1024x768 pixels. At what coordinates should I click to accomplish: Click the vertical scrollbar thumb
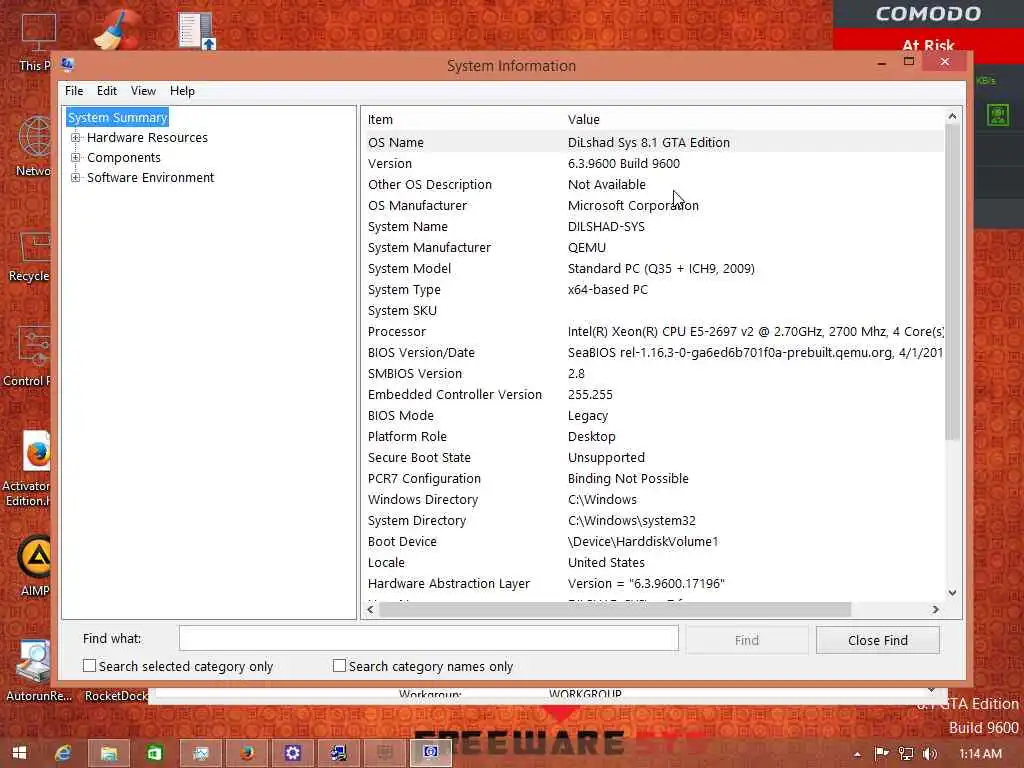tap(952, 282)
